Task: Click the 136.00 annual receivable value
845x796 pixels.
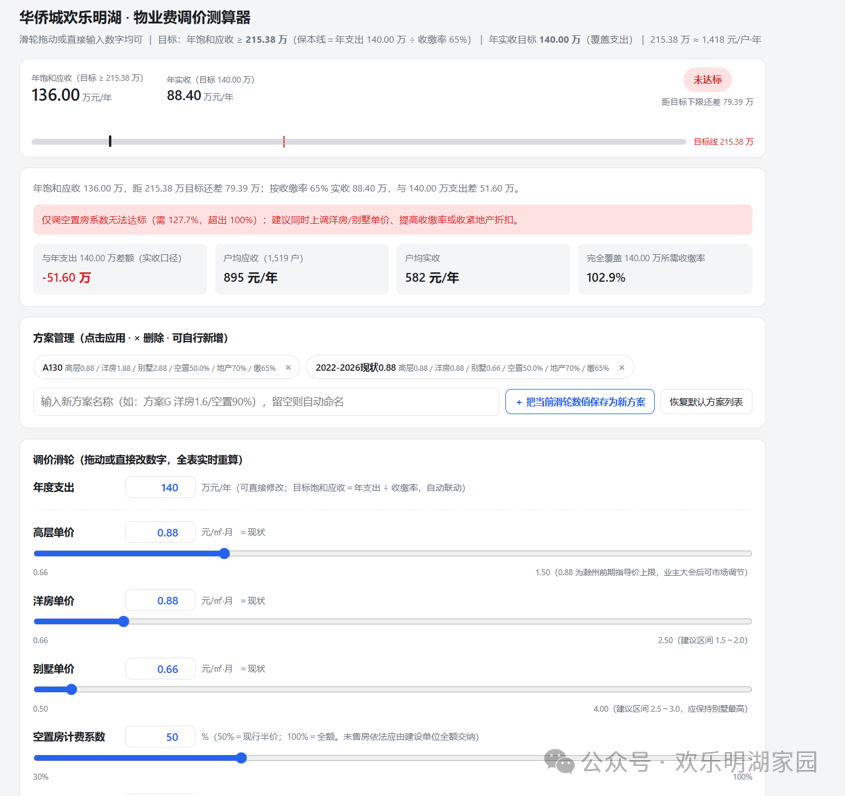Action: [56, 95]
